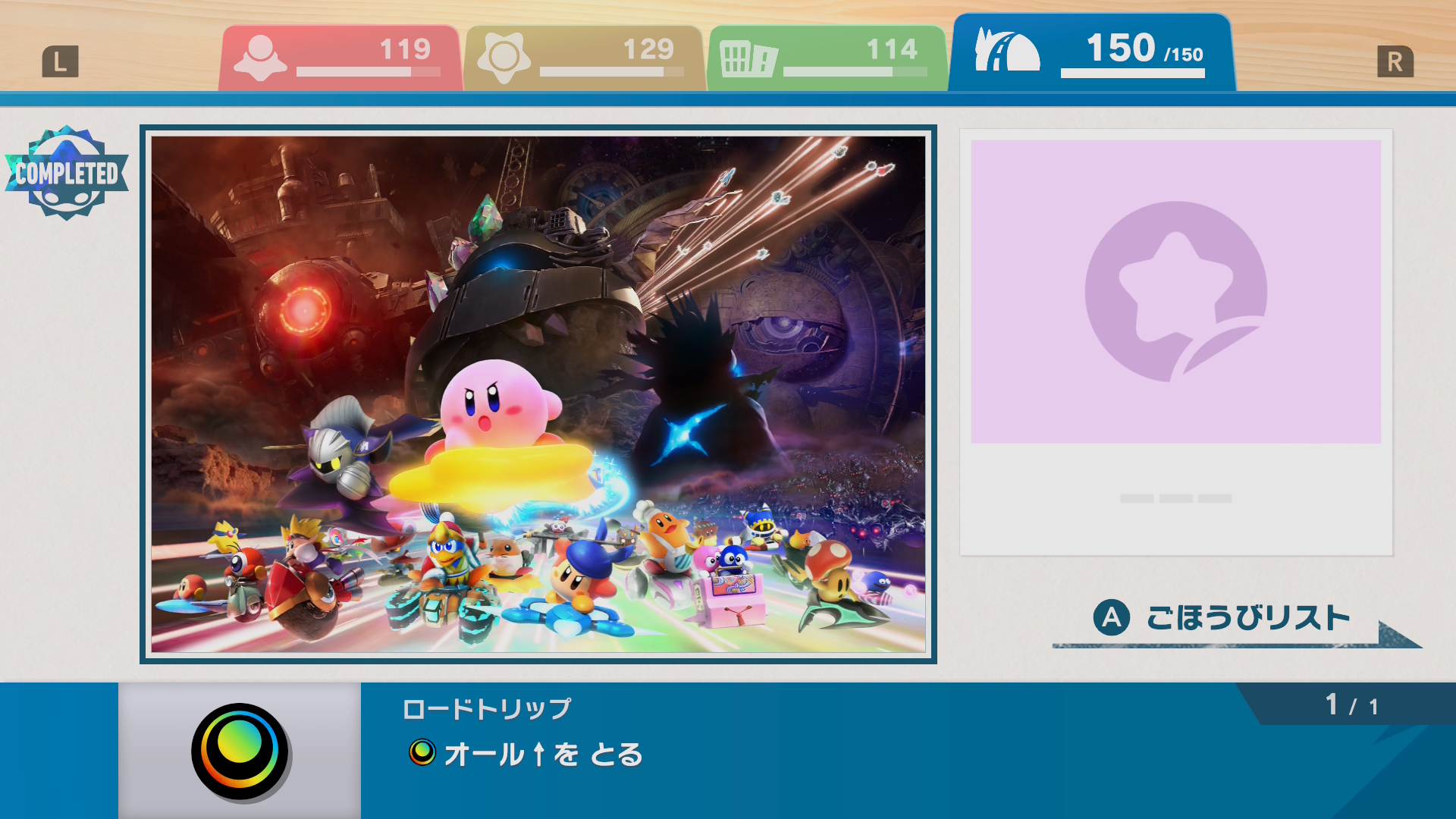Viewport: 1456px width, 819px height.
Task: Click the L shoulder button icon
Action: click(61, 61)
